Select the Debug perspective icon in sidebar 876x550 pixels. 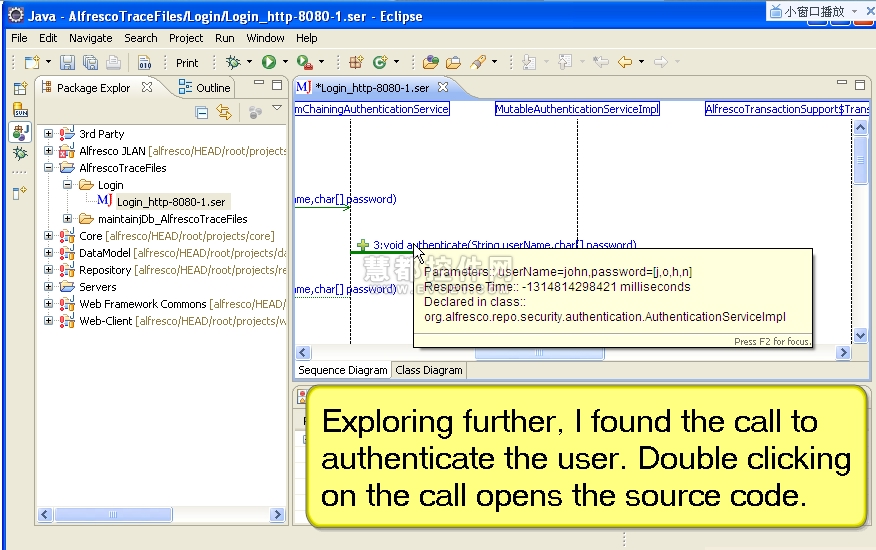tap(20, 153)
